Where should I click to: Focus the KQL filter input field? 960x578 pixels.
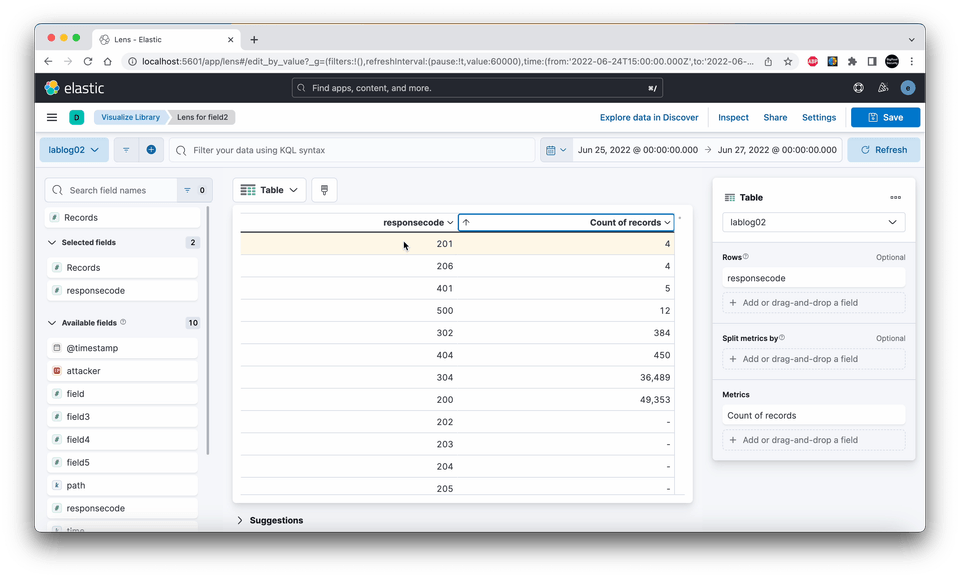point(353,149)
